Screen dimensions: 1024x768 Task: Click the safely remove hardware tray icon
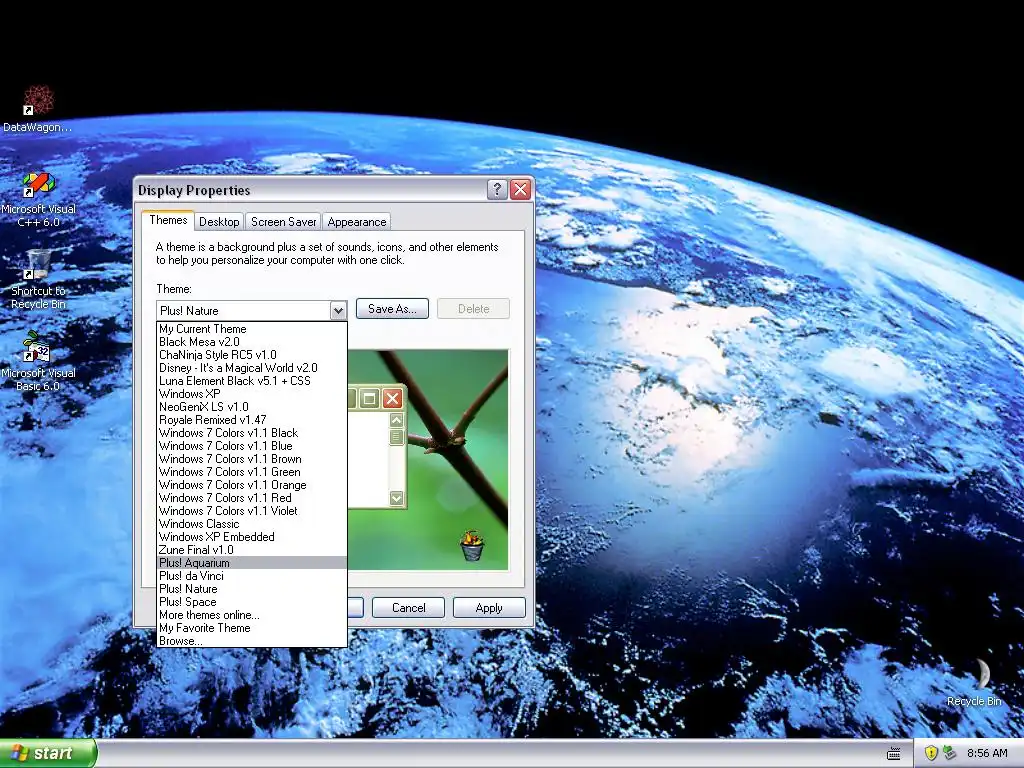(x=950, y=754)
